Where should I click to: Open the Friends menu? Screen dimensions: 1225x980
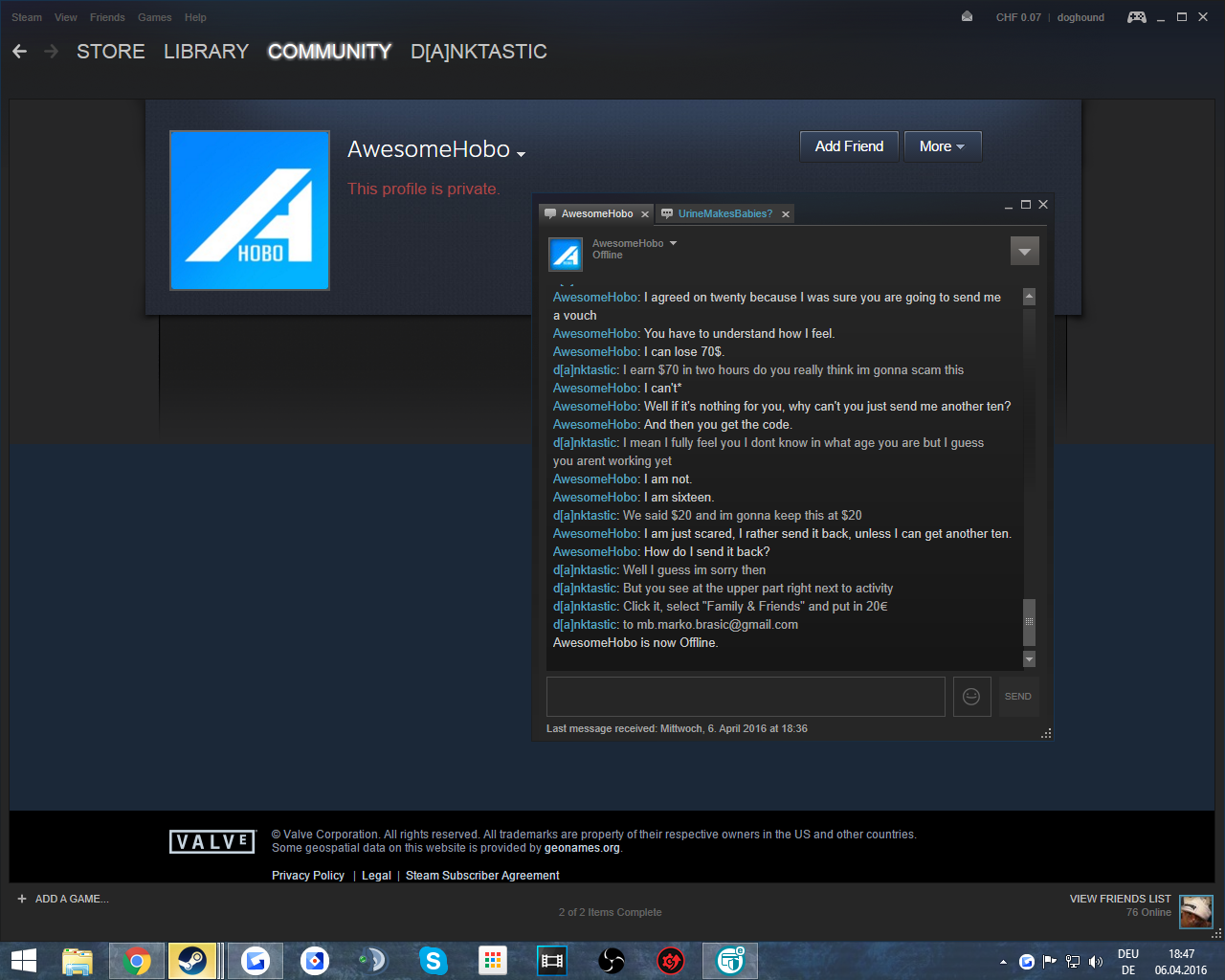(x=107, y=17)
